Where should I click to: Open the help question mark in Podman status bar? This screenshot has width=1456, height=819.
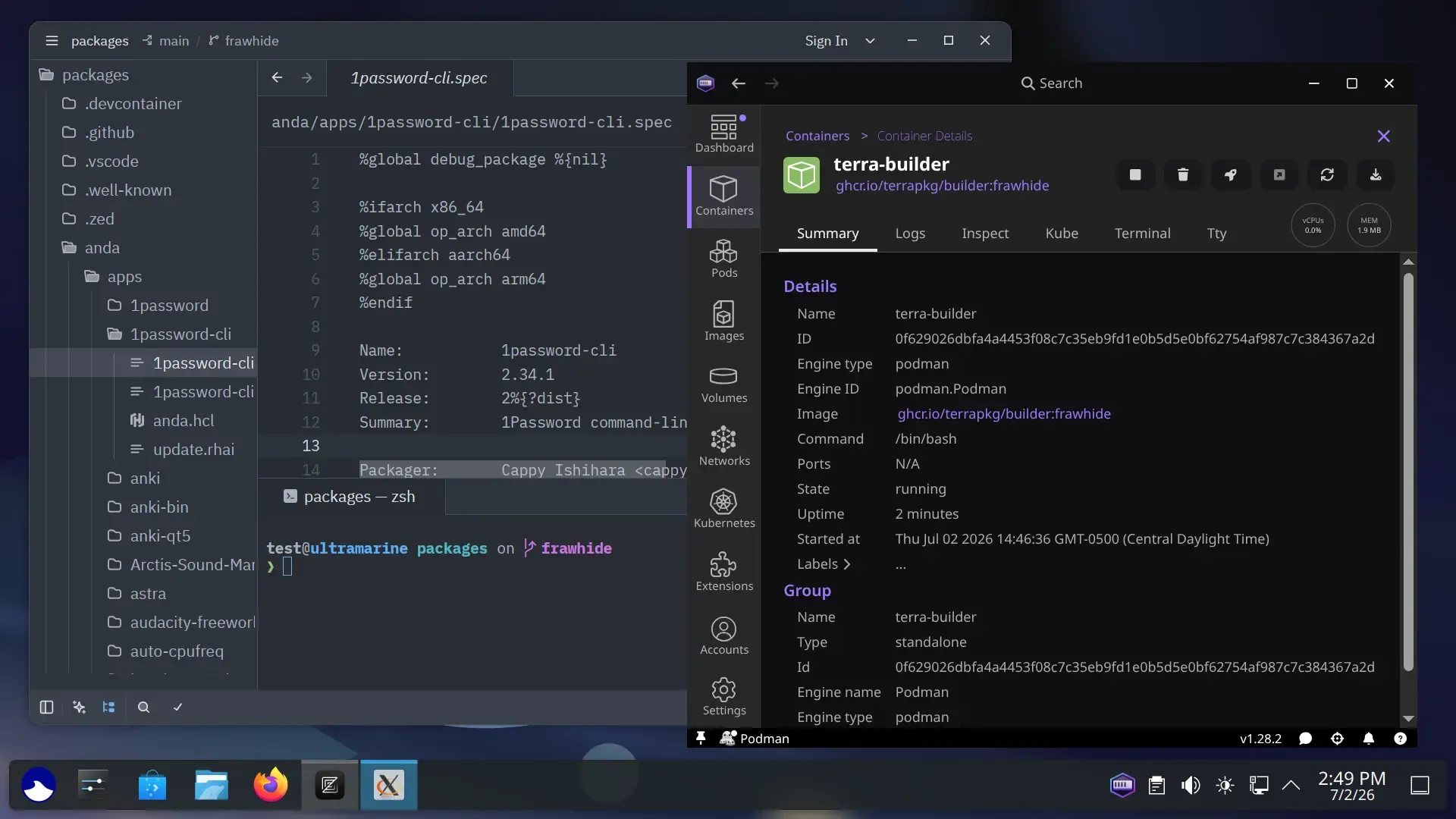[x=1401, y=738]
